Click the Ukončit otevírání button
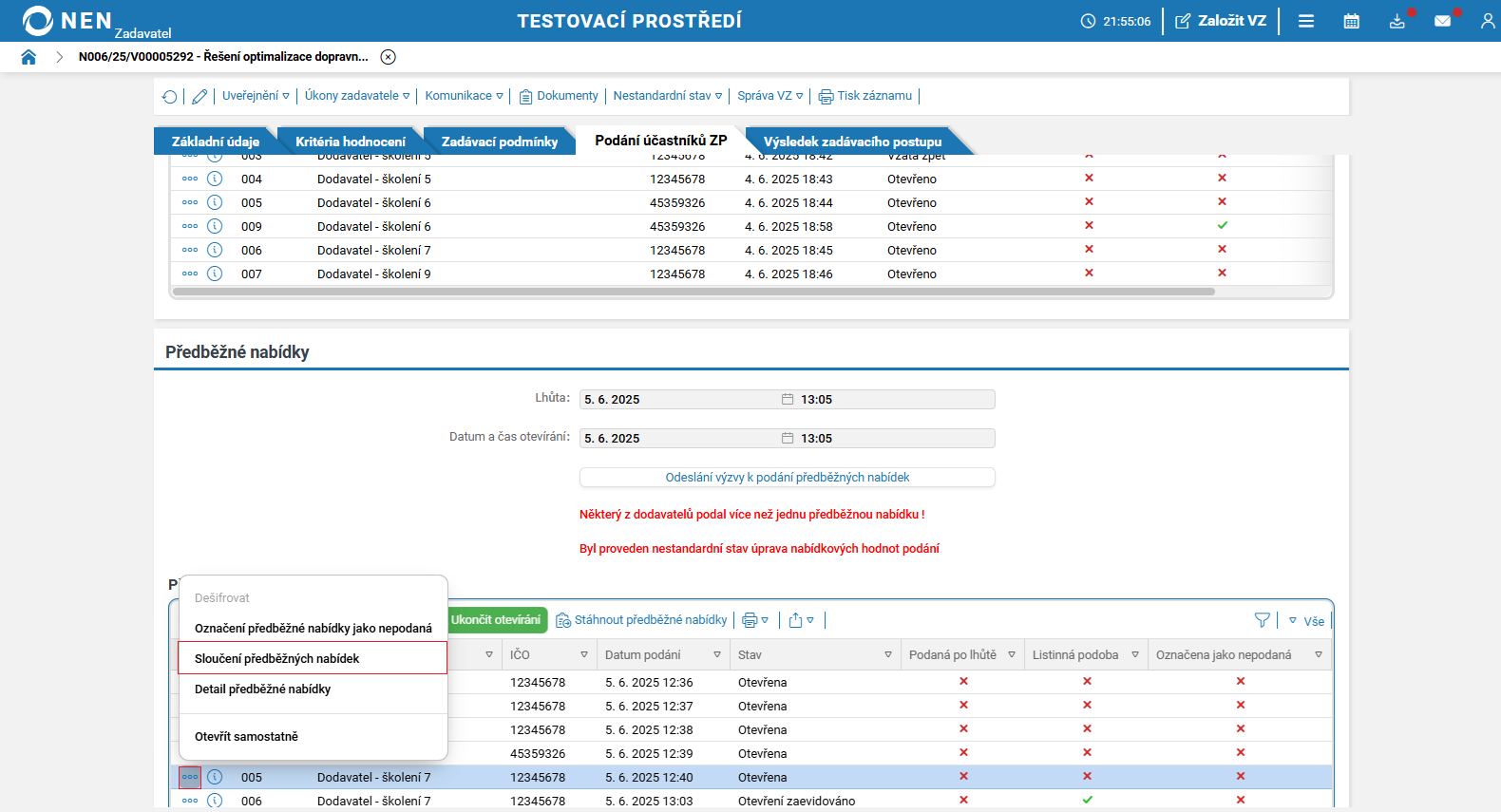The height and width of the screenshot is (812, 1501). click(x=496, y=620)
